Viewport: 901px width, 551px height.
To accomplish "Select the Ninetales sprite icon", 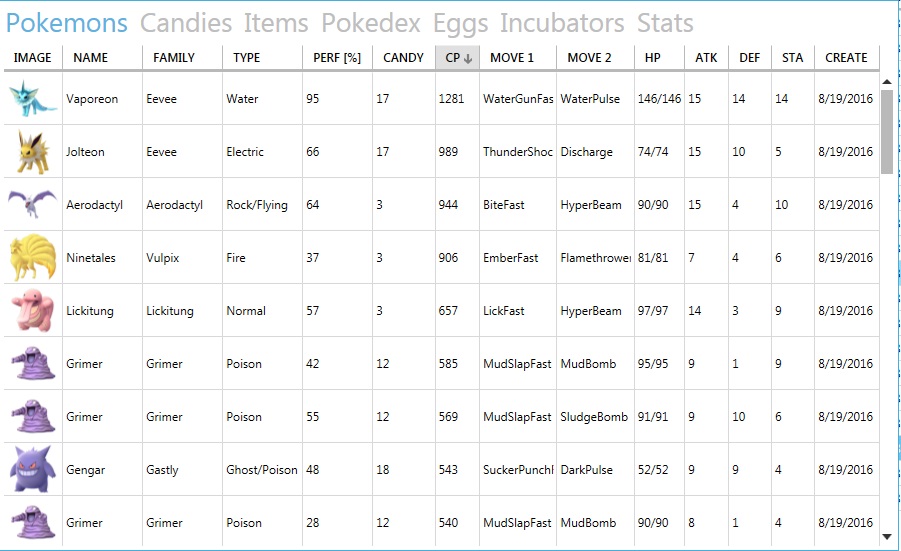I will 32,257.
